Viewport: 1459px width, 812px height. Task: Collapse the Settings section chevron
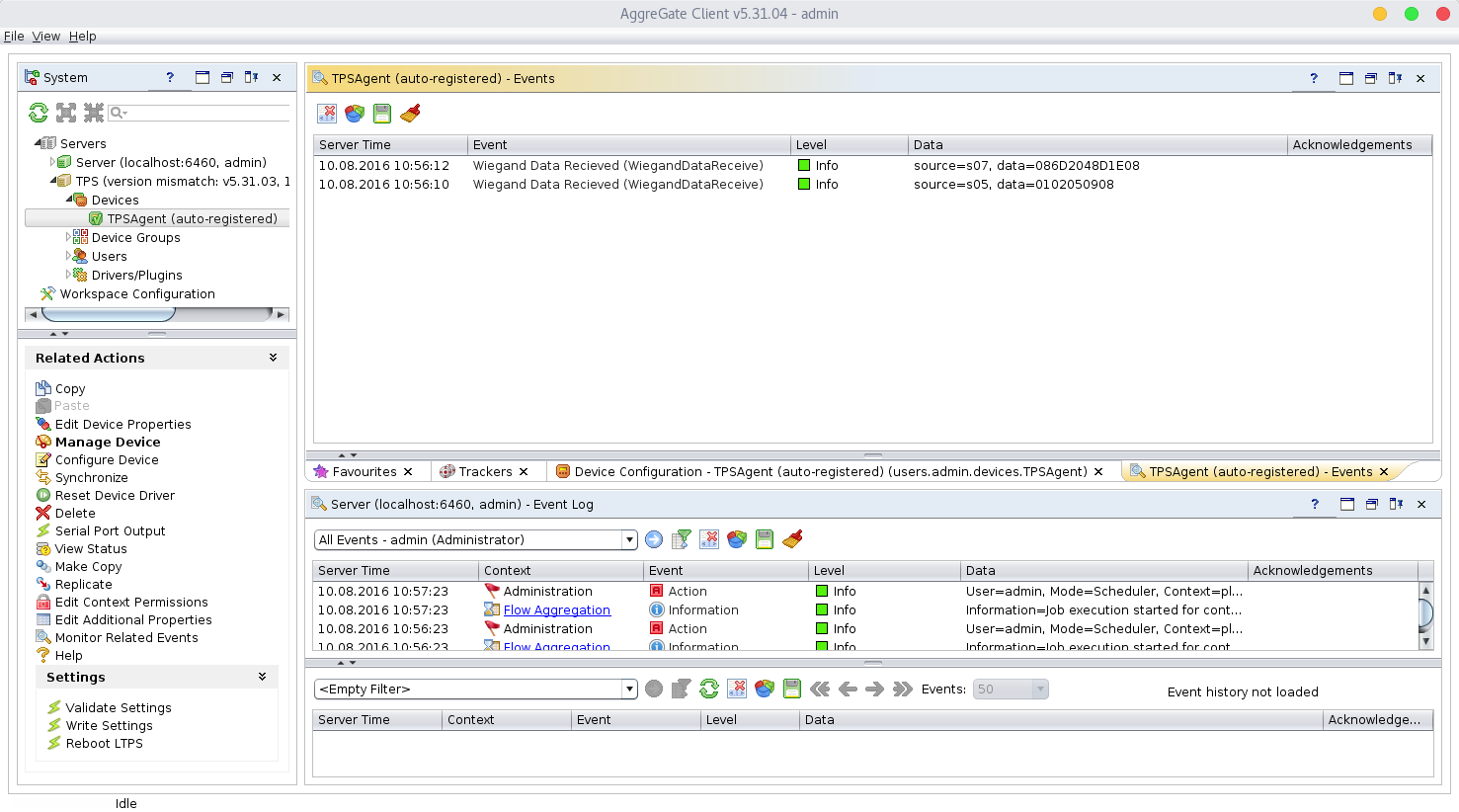click(262, 677)
